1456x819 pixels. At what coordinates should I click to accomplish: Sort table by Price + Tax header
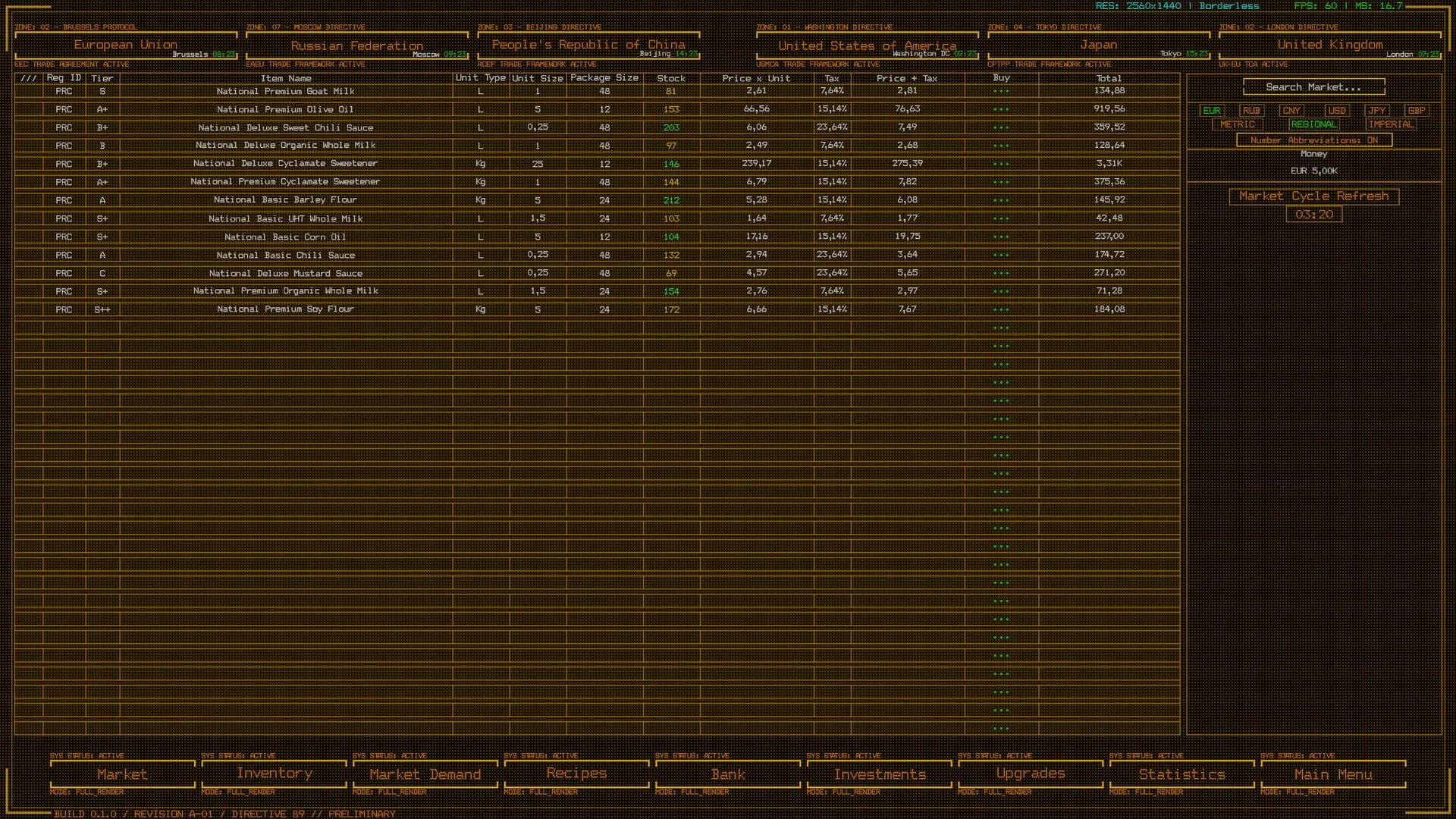(907, 78)
